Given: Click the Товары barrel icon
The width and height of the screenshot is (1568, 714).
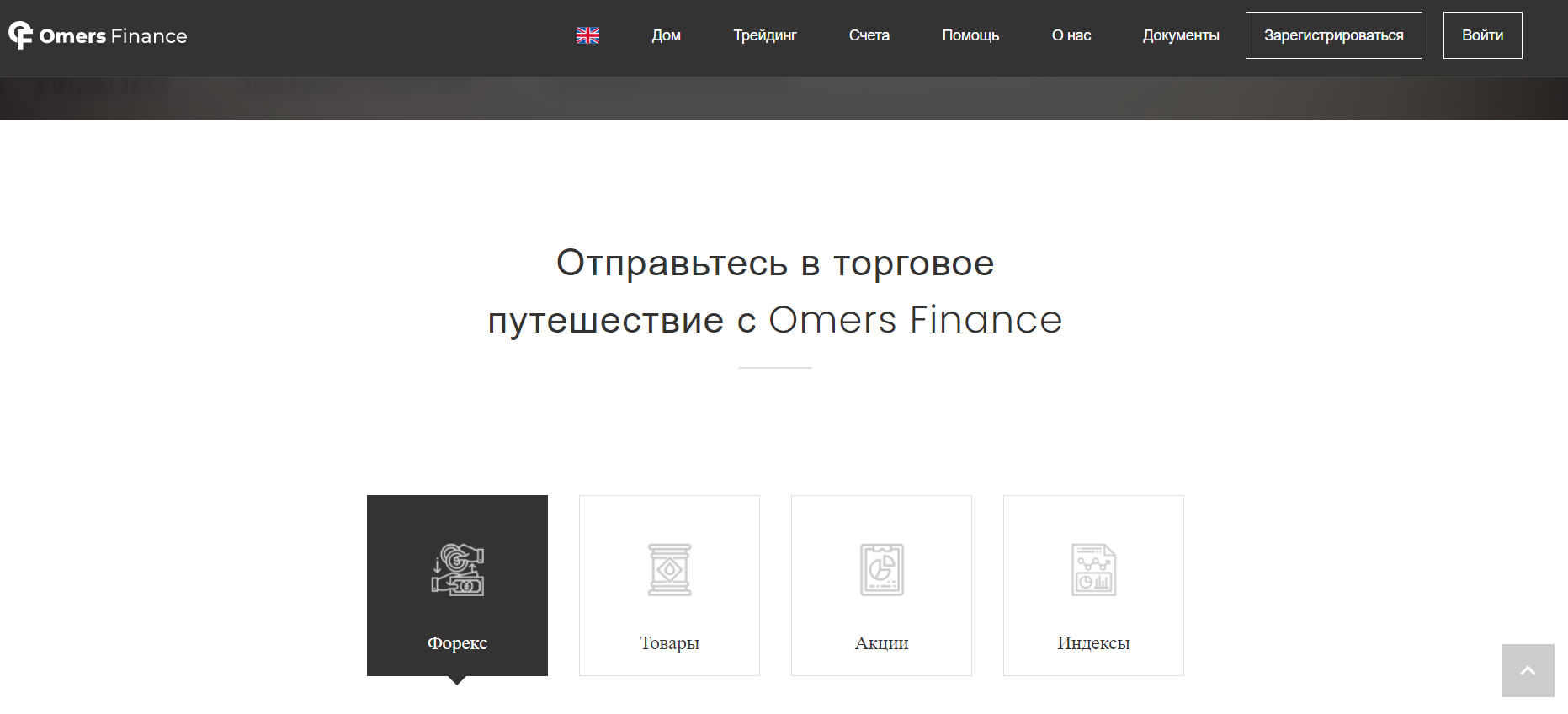Looking at the screenshot, I should tap(669, 569).
